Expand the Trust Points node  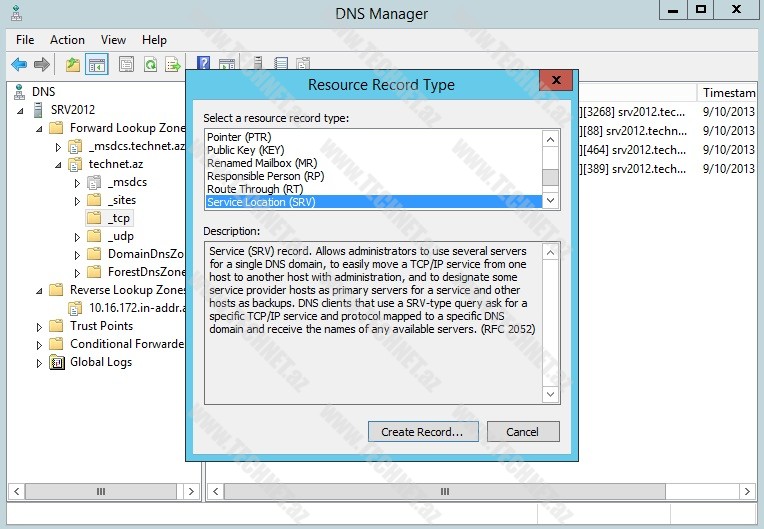pyautogui.click(x=41, y=326)
